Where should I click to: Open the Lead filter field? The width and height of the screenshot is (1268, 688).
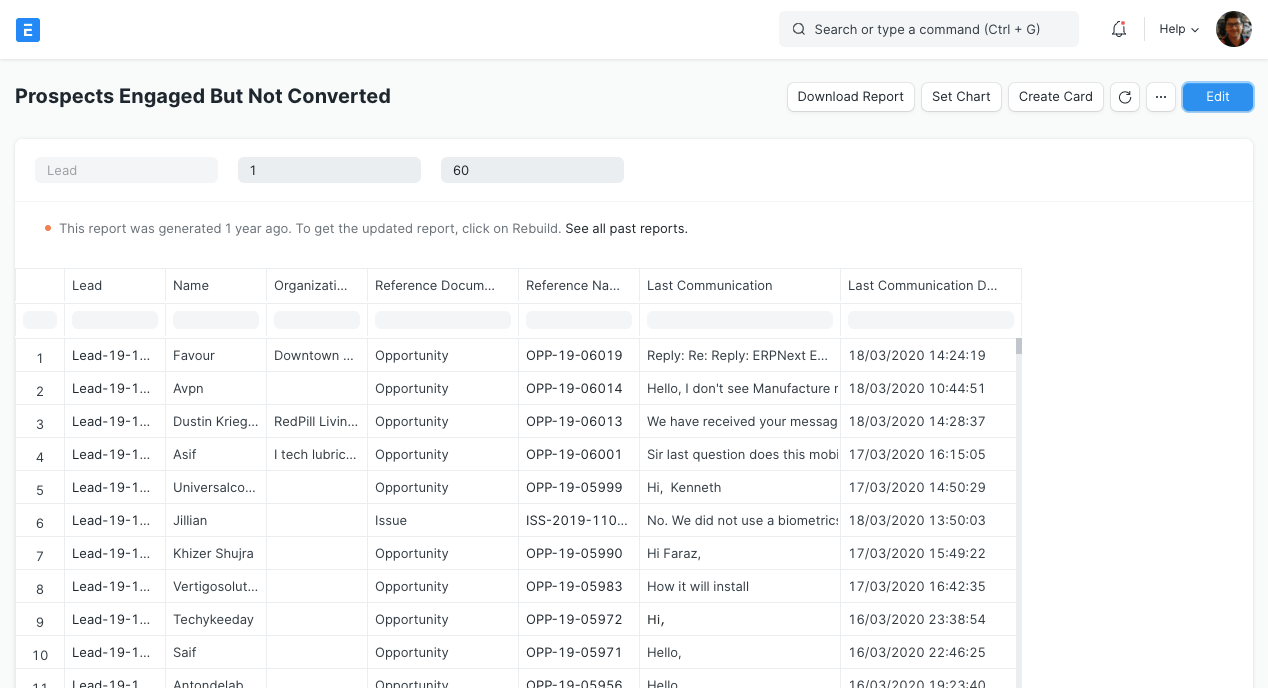[126, 169]
